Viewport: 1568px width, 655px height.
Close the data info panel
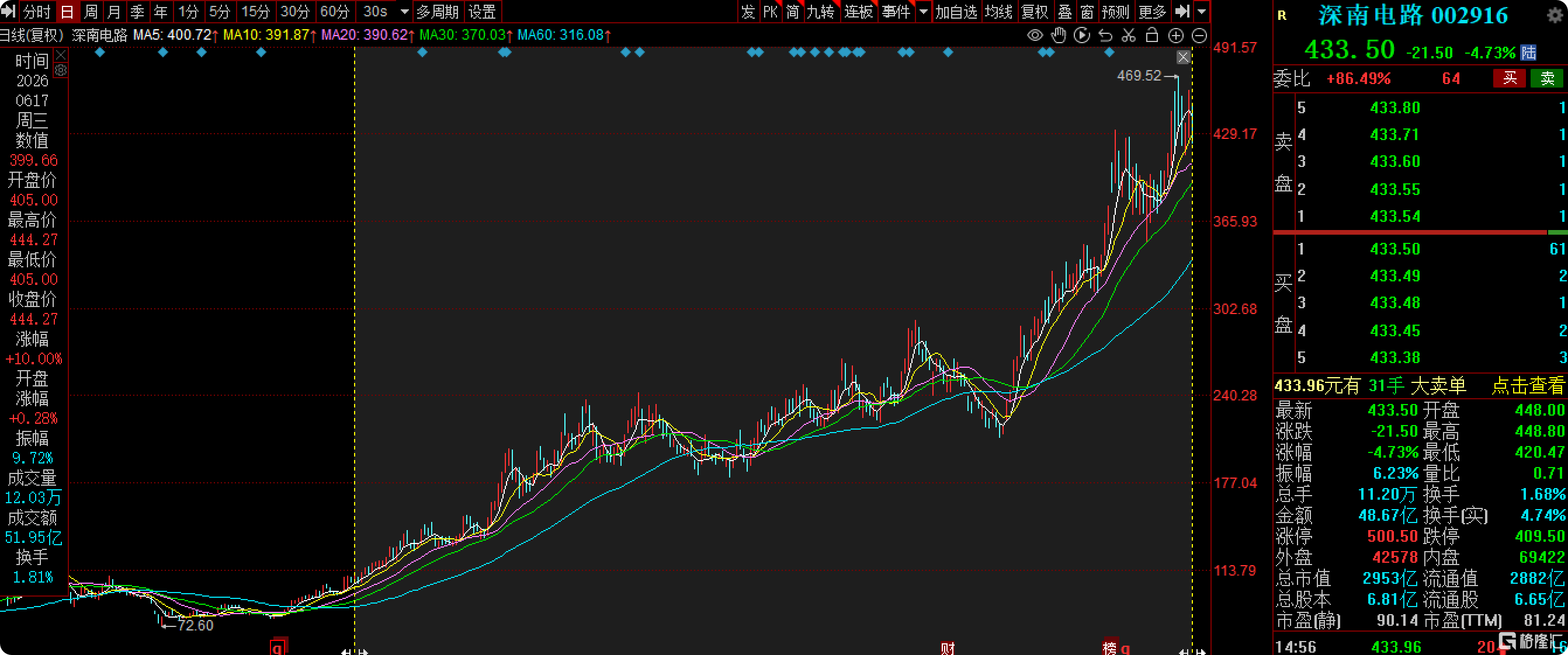tap(60, 55)
